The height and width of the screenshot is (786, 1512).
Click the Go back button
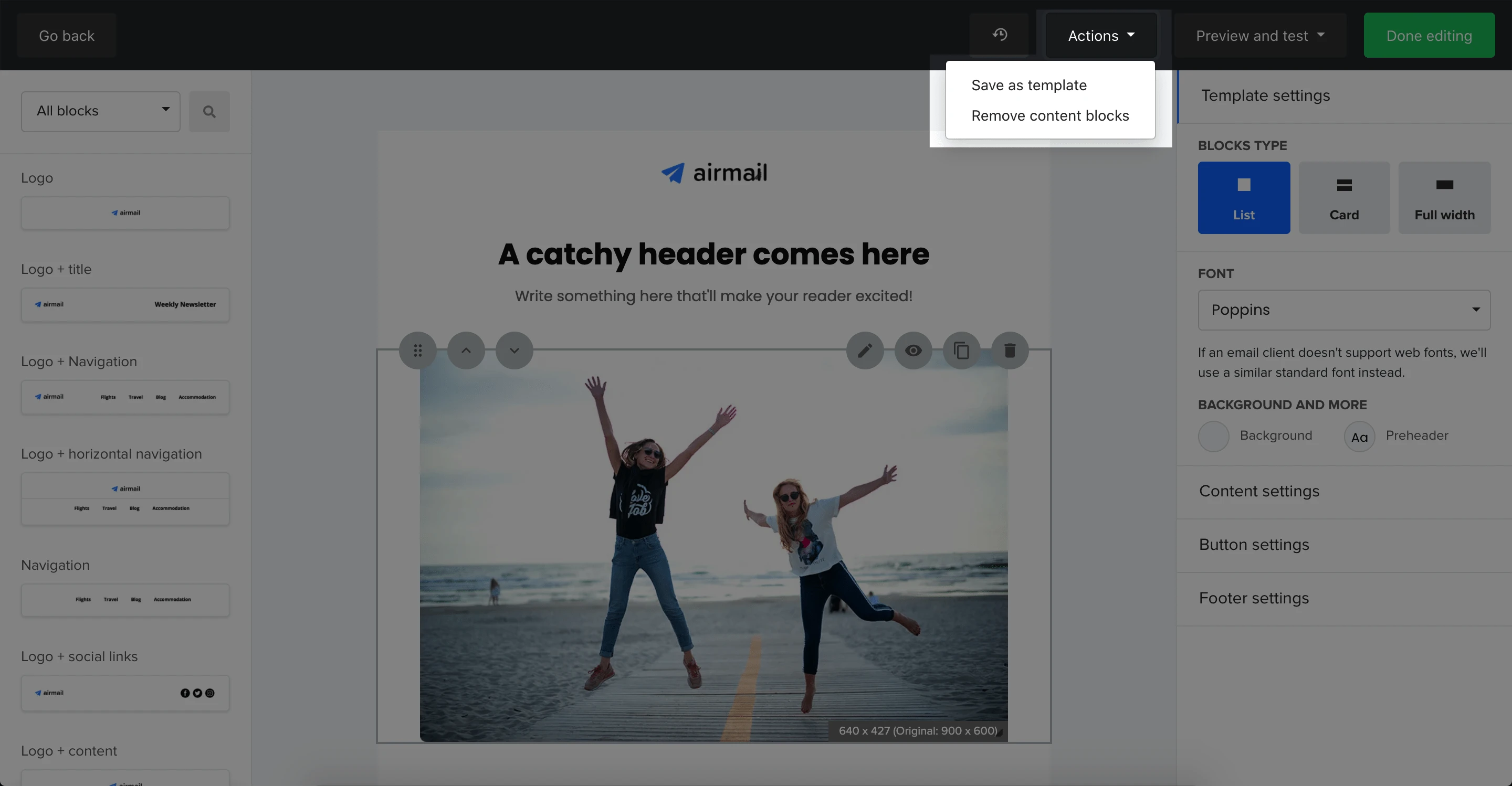point(66,36)
